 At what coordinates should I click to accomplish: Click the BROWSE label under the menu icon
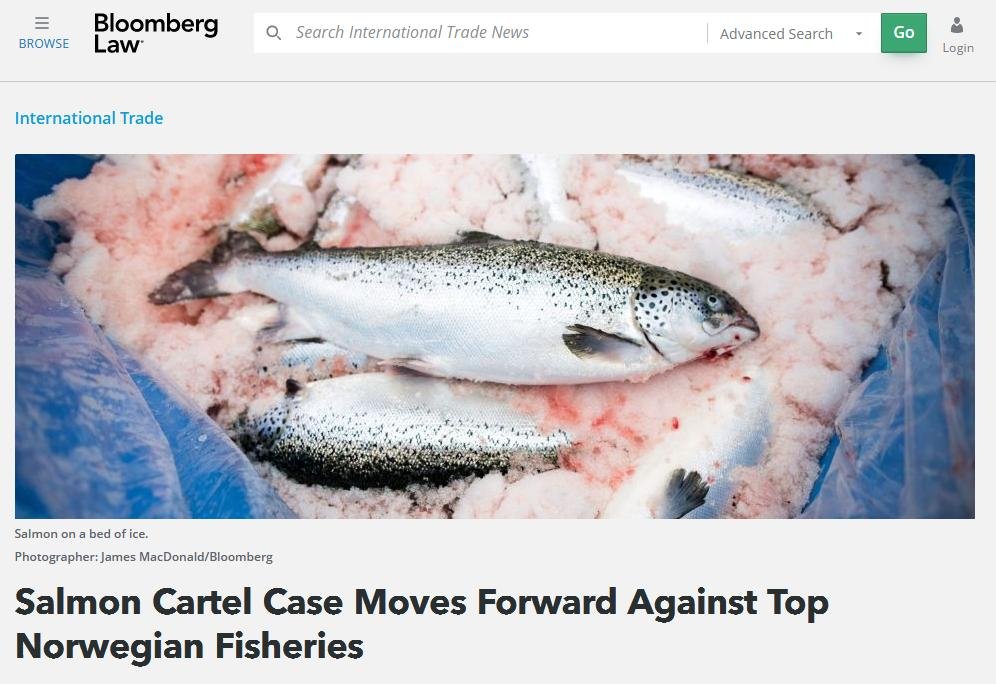[44, 44]
